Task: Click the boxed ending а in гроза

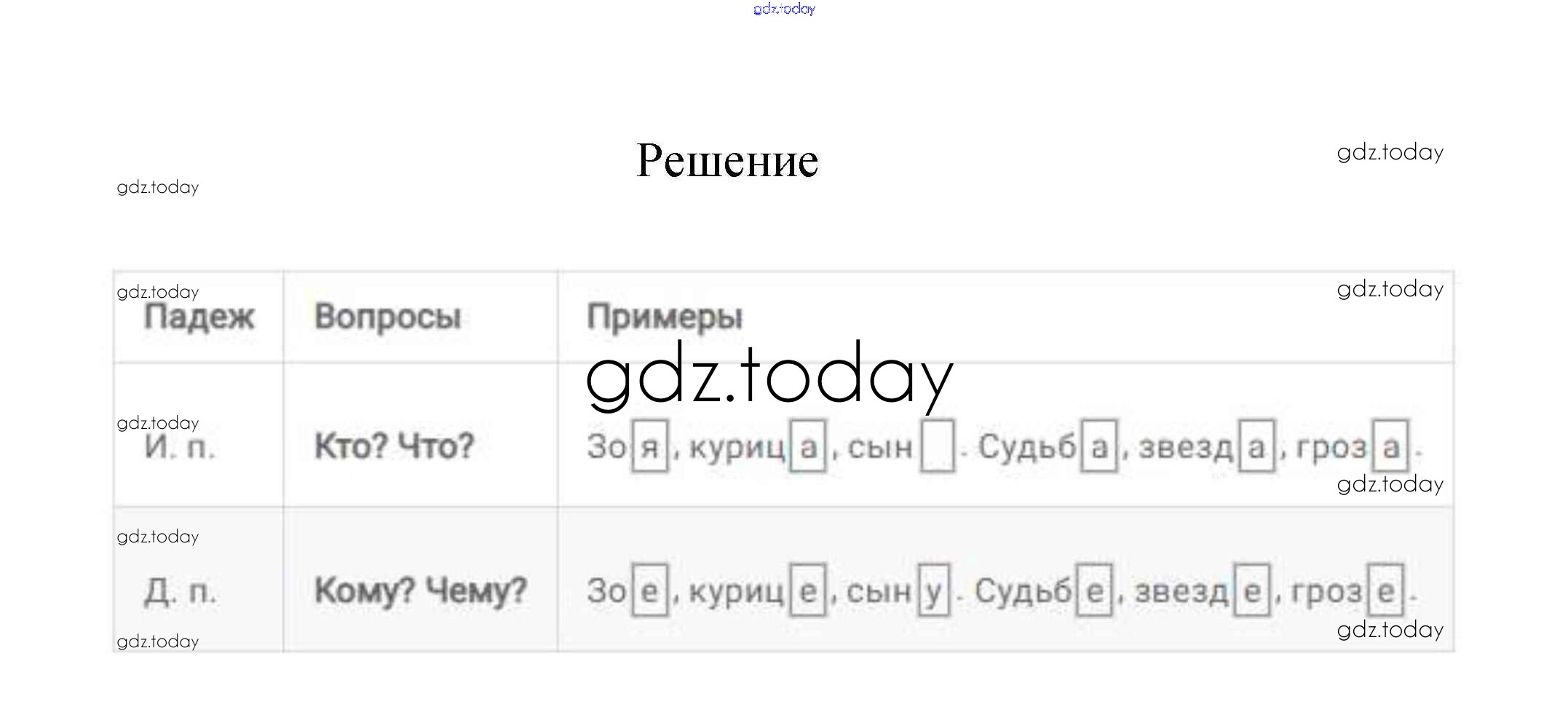Action: pos(1391,446)
